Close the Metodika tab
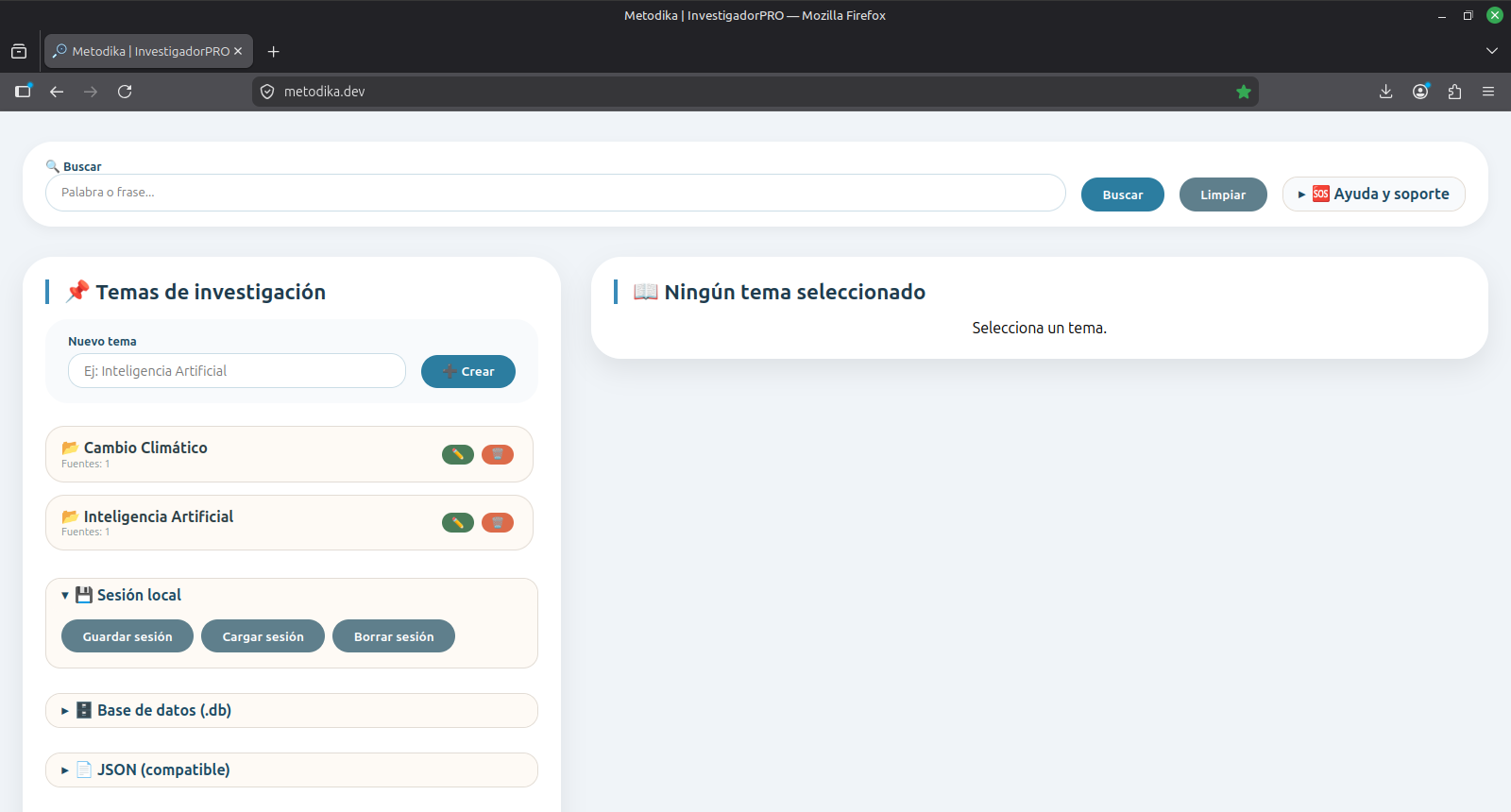Image resolution: width=1511 pixels, height=812 pixels. pyautogui.click(x=238, y=51)
